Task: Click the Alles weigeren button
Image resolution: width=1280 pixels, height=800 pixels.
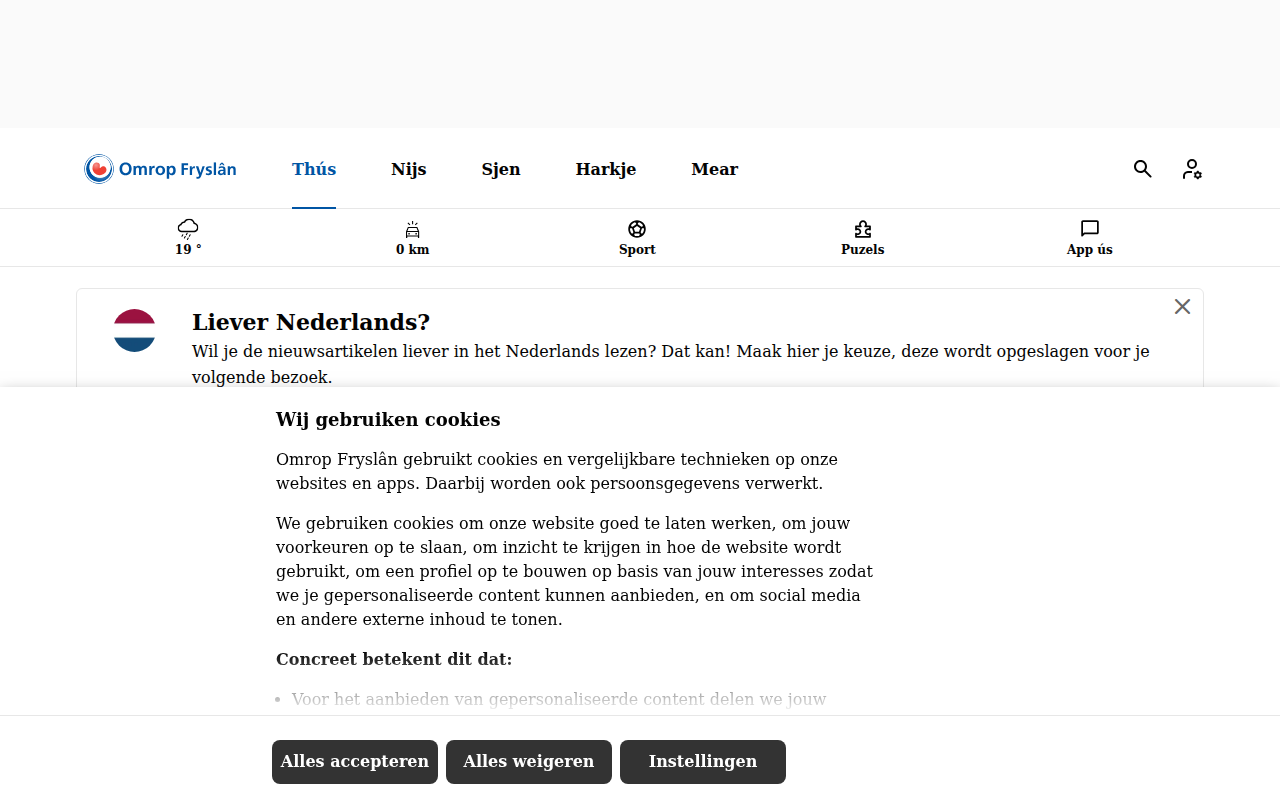Action: point(529,762)
